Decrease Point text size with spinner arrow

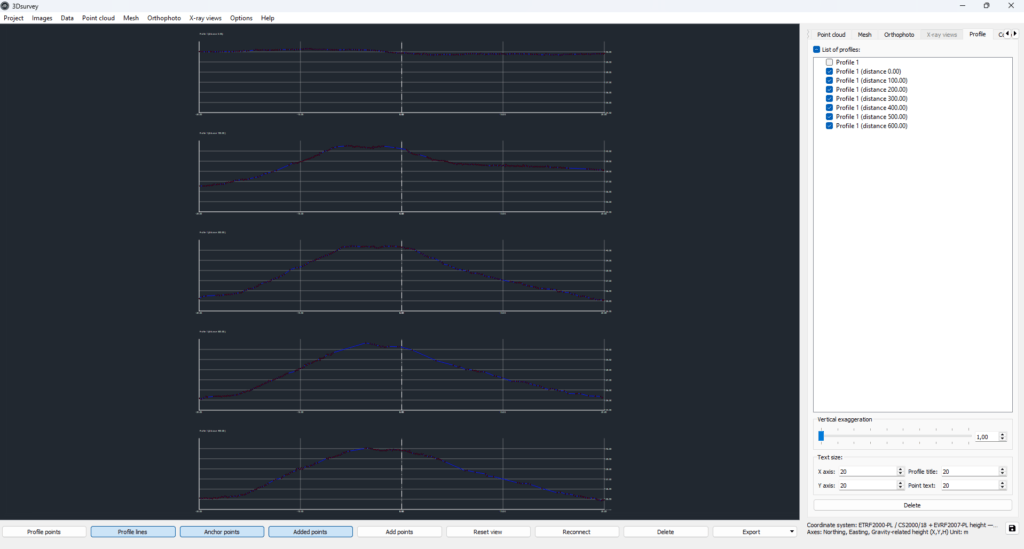pyautogui.click(x=1002, y=488)
